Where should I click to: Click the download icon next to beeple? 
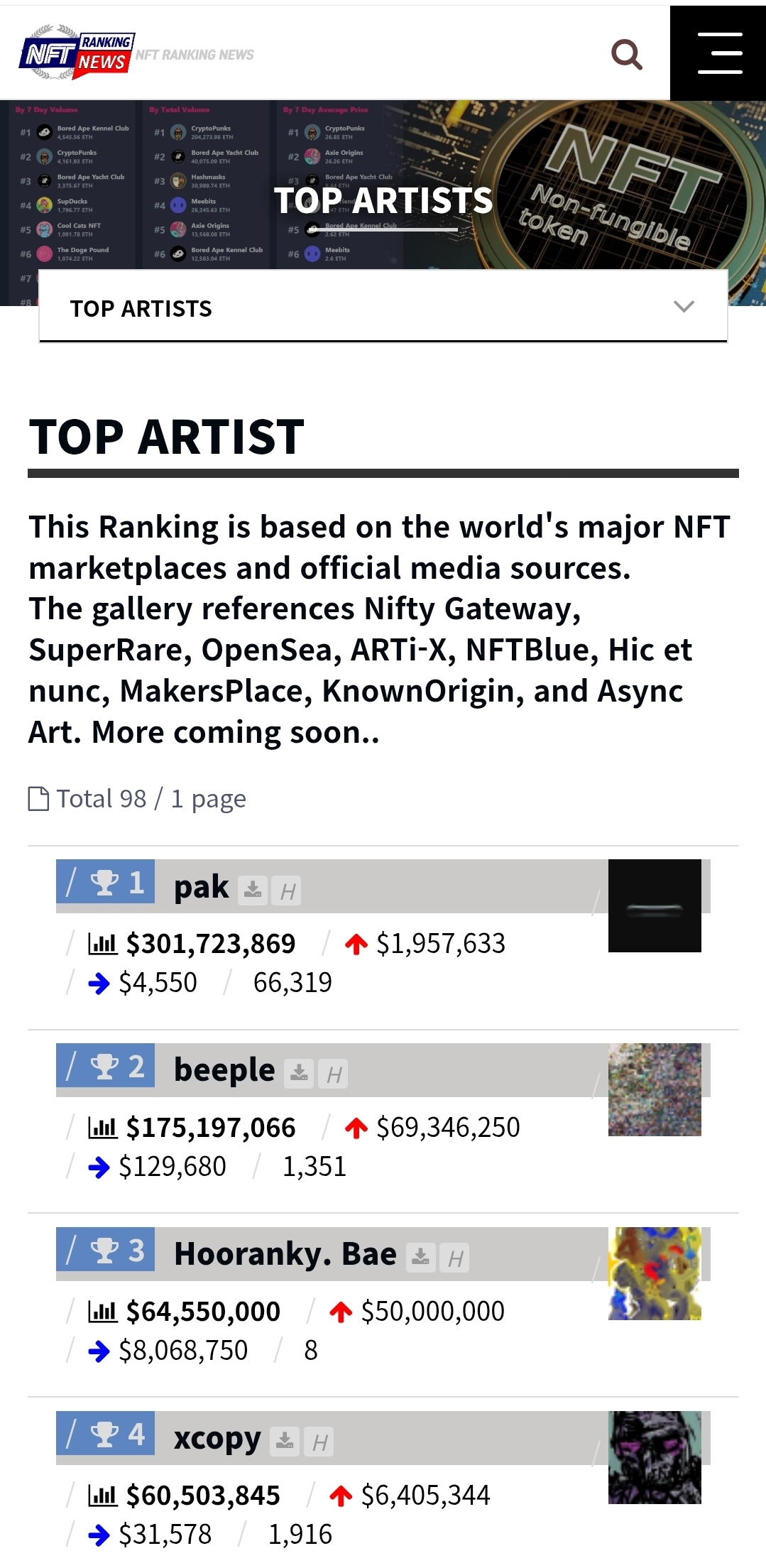point(300,1073)
